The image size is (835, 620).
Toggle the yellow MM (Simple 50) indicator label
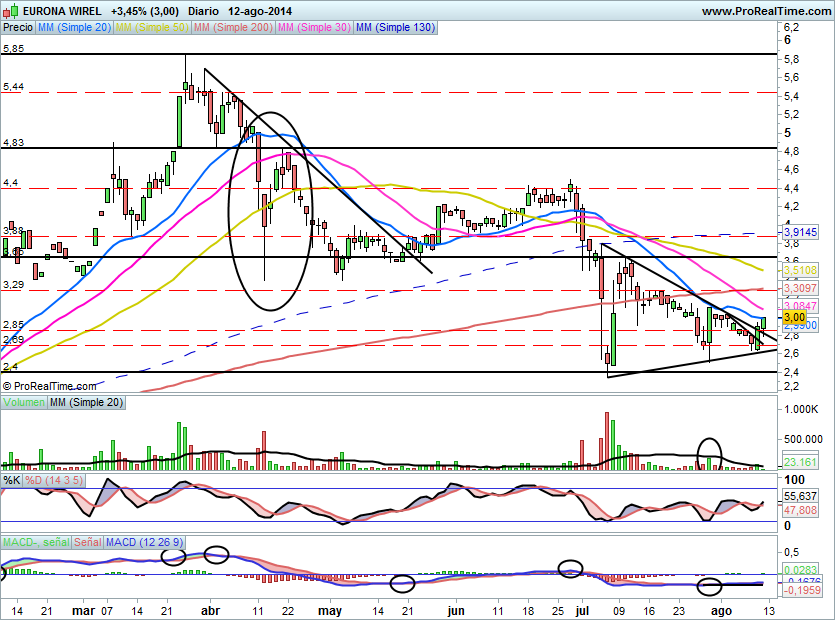(152, 28)
